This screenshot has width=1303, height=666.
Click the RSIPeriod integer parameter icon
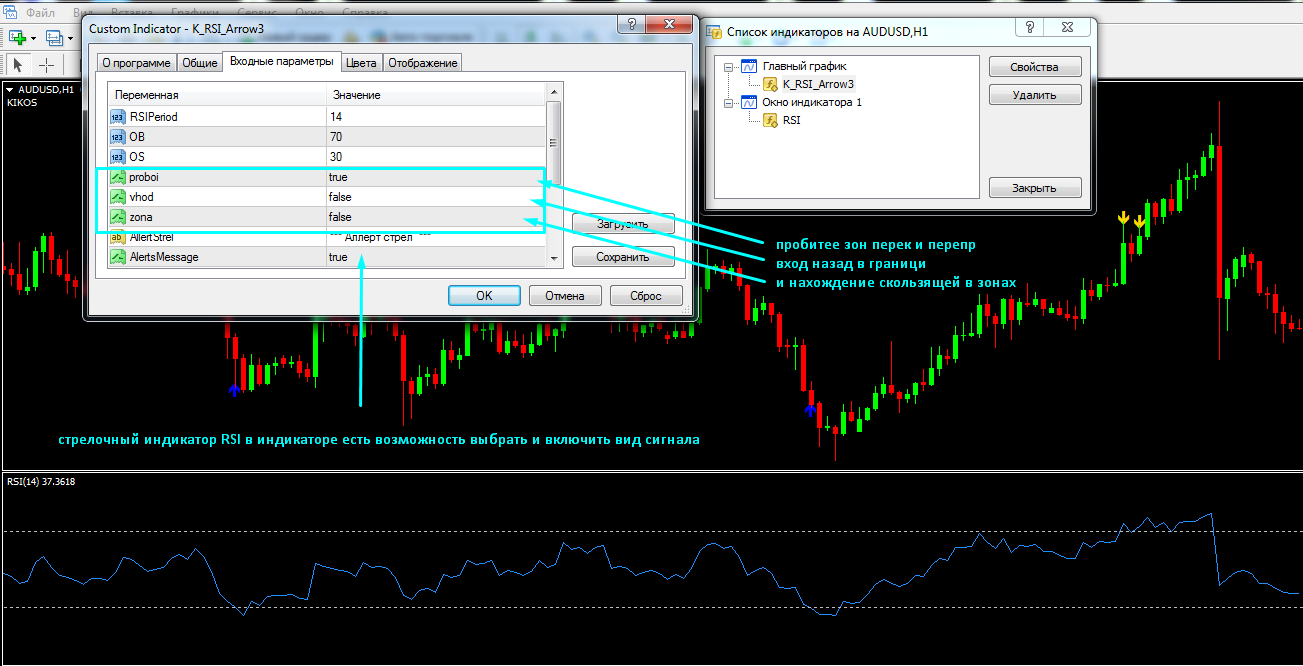coord(118,117)
